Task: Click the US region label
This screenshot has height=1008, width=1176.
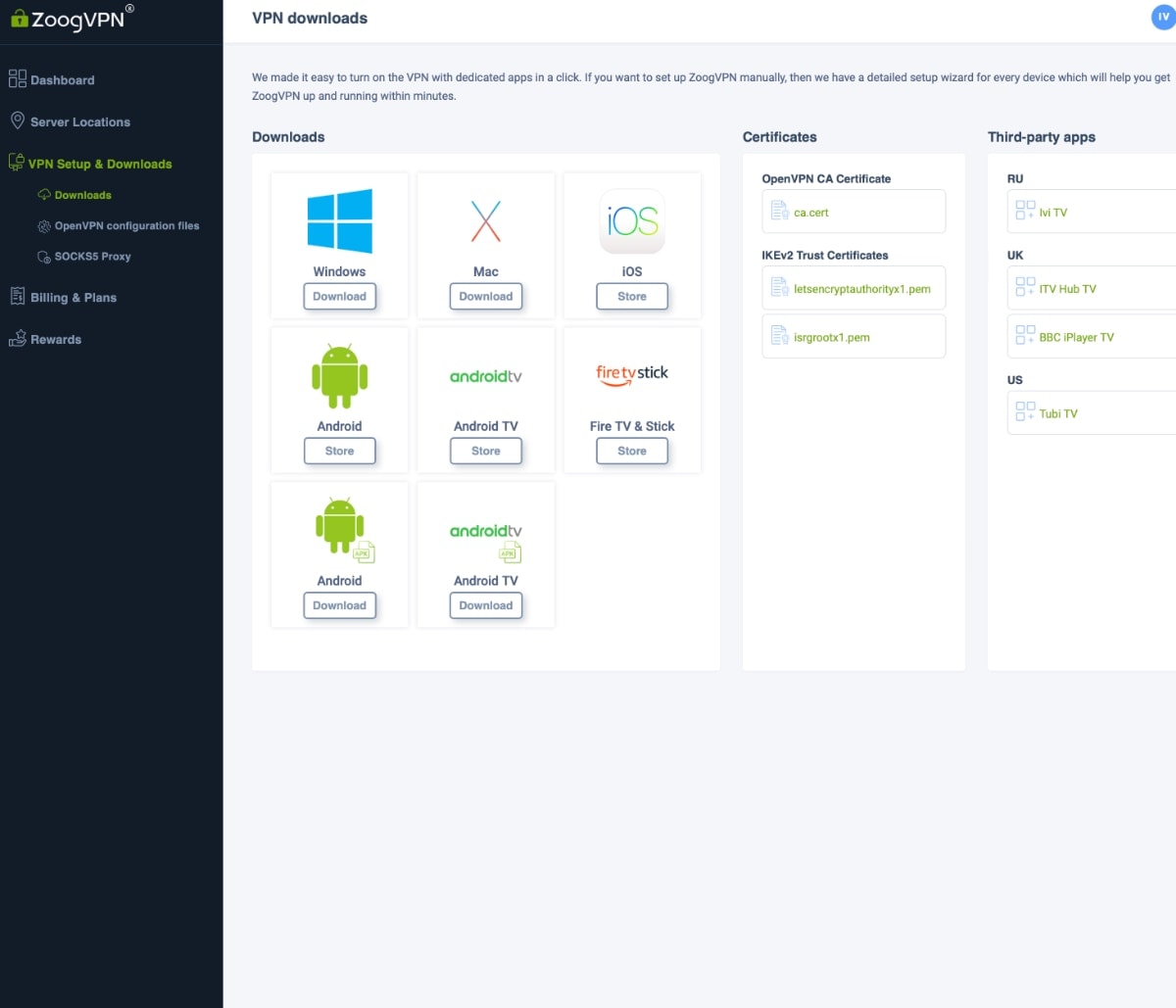Action: (1015, 380)
